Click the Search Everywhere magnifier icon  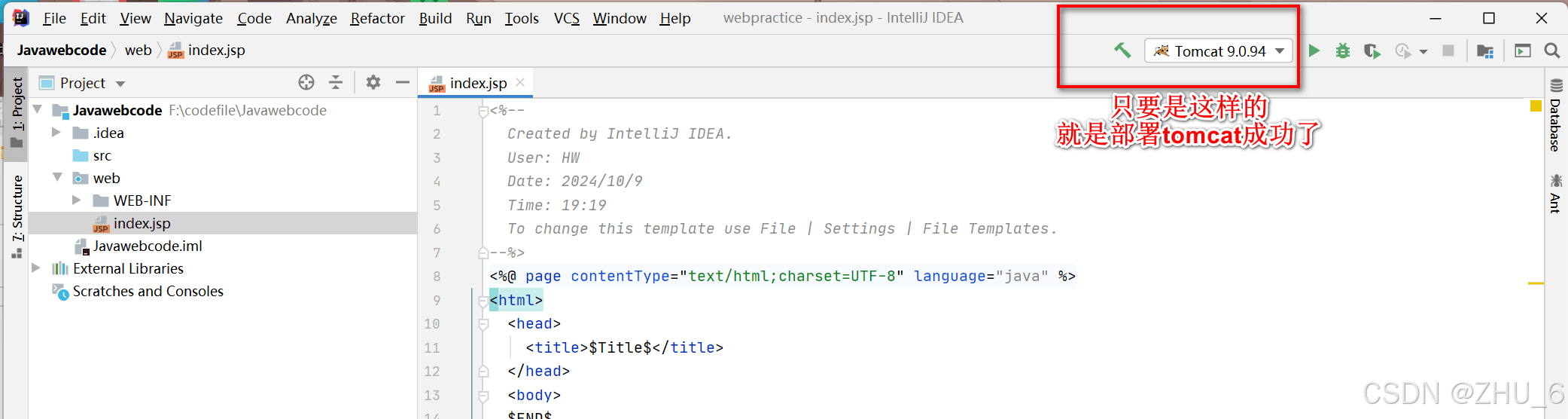tap(1552, 50)
